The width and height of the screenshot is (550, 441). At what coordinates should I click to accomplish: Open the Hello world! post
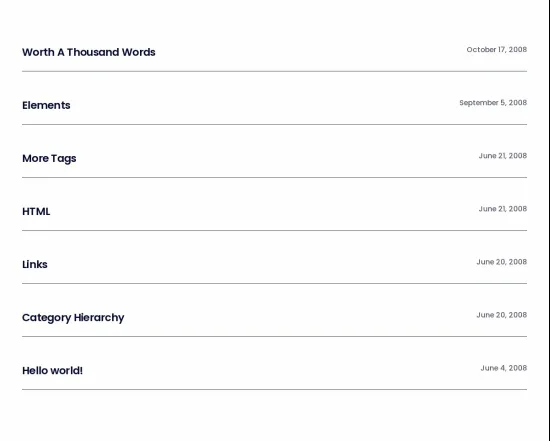click(x=53, y=371)
